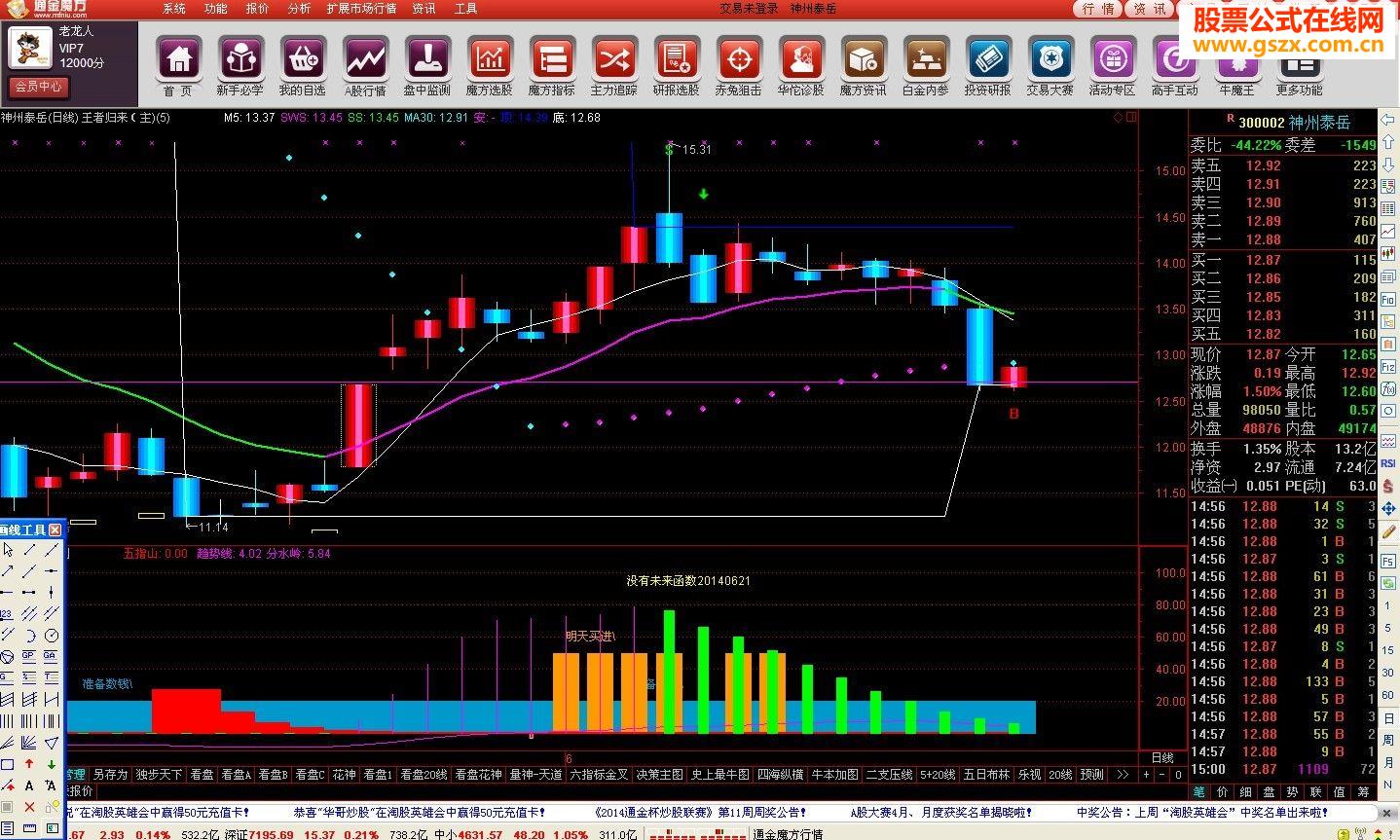Switch to 五日布林 template tab

pyautogui.click(x=986, y=775)
